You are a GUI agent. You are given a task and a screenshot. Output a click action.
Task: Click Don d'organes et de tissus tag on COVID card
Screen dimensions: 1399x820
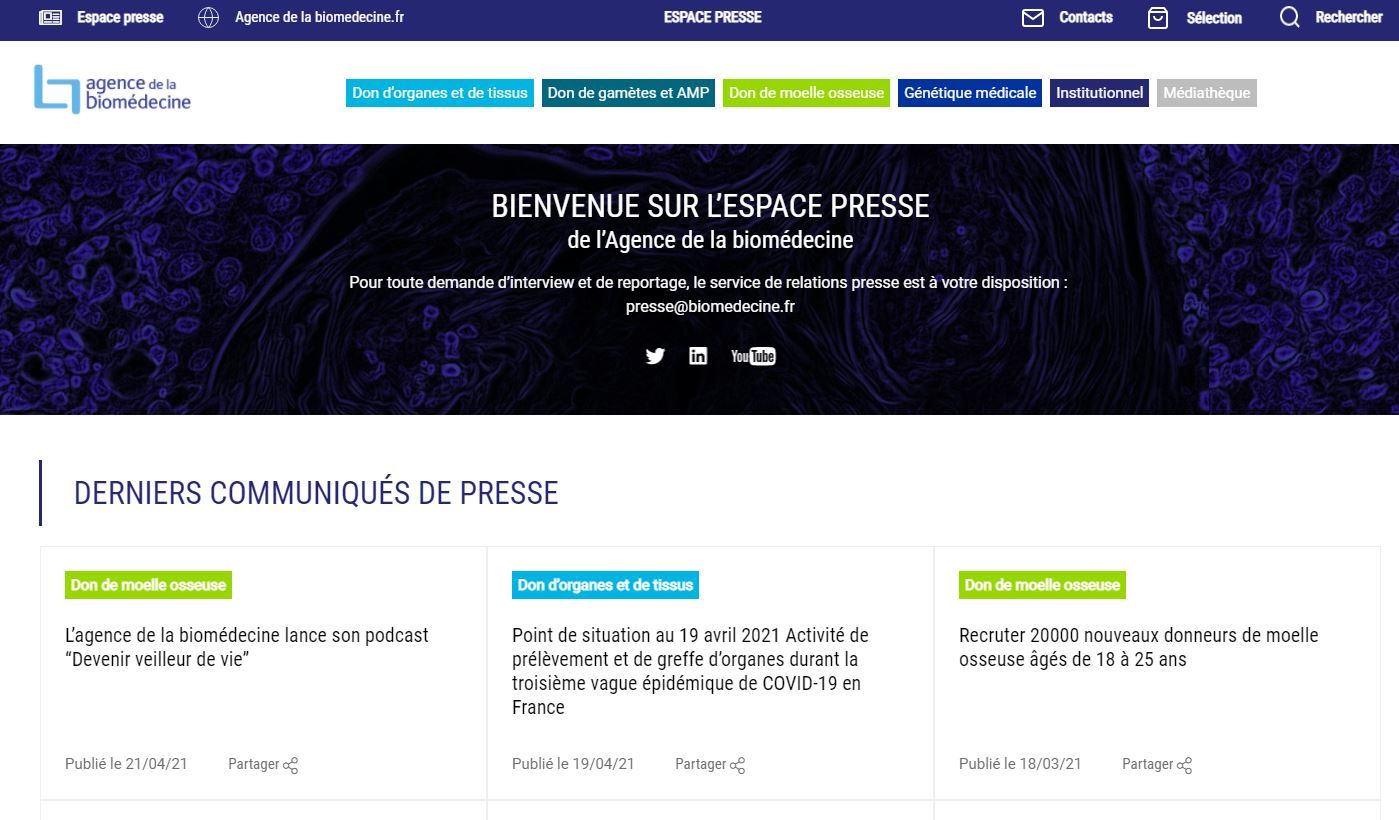coord(605,585)
